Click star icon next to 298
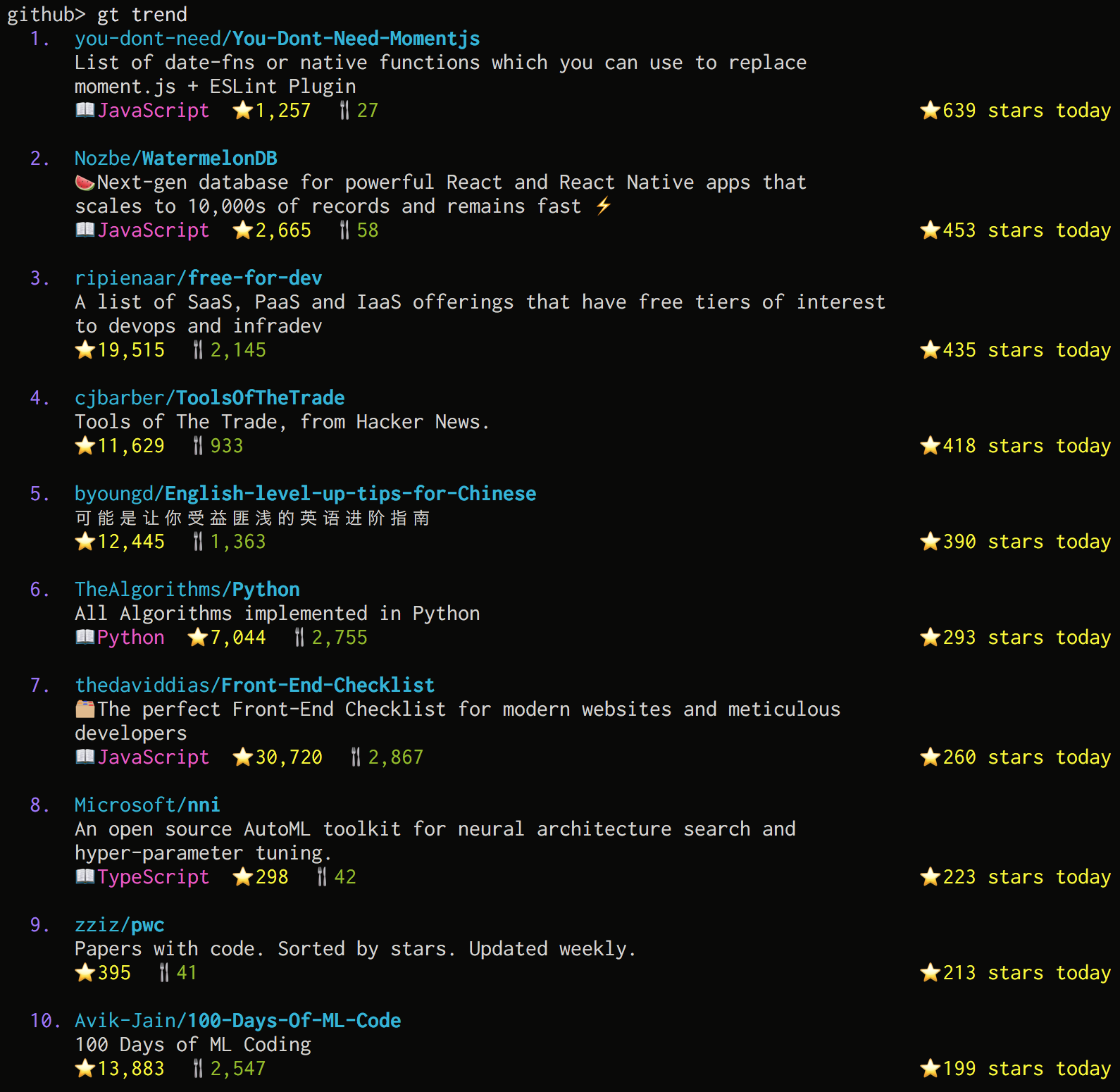Screen dimensions: 1120x1092 point(243,876)
